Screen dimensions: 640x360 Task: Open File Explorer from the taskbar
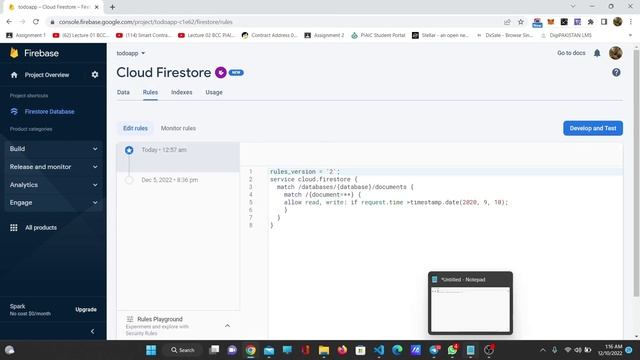[324, 350]
